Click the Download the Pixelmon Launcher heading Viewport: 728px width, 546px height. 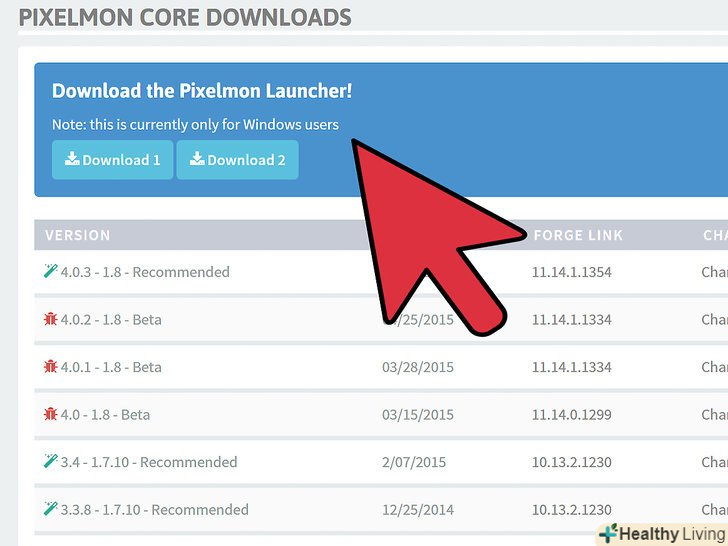click(x=202, y=91)
